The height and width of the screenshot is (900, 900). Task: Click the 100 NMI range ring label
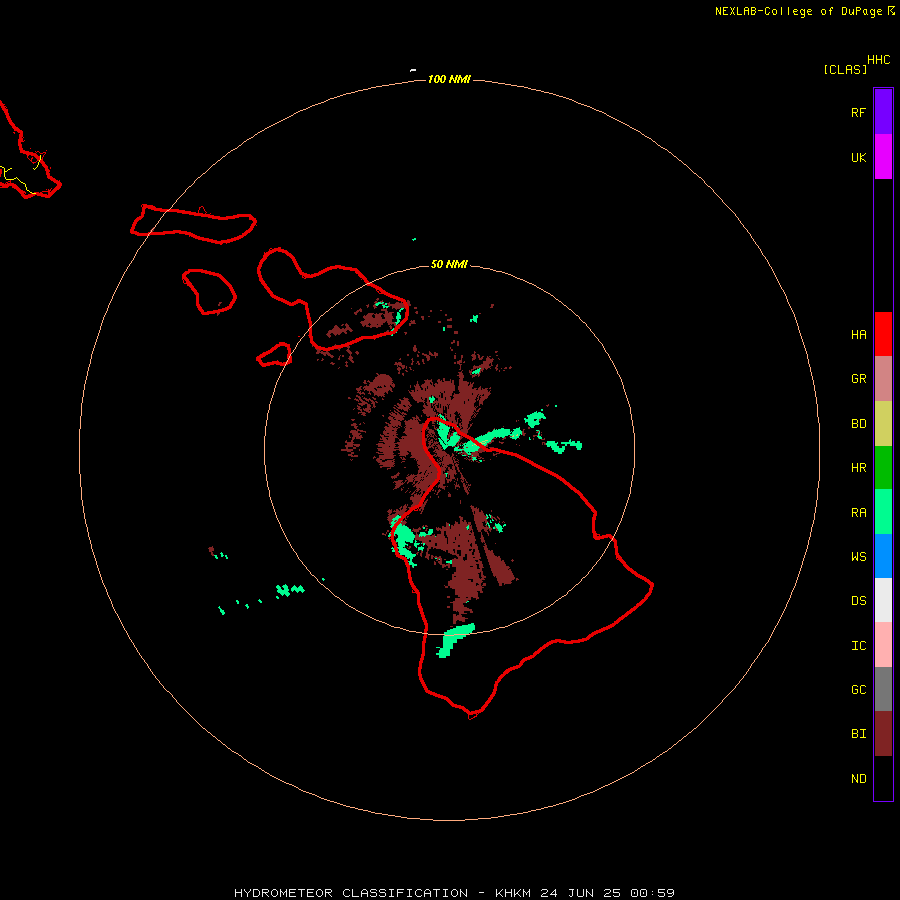pos(449,79)
